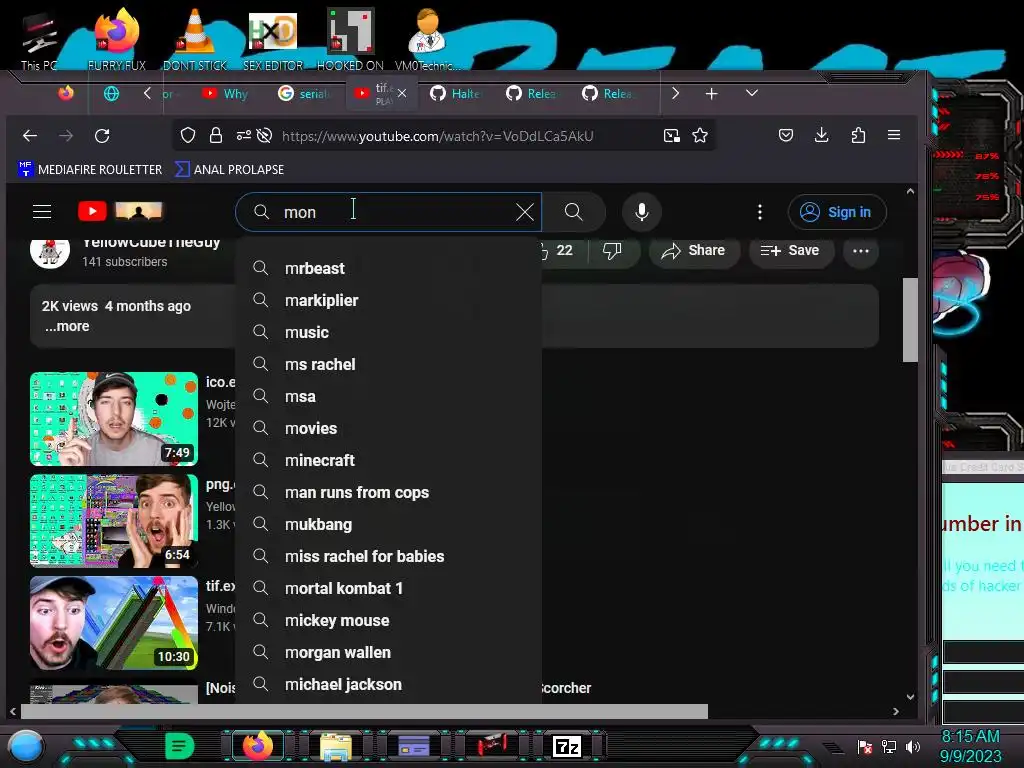Open YouTube settings three-dot menu
The image size is (1024, 768).
point(760,212)
